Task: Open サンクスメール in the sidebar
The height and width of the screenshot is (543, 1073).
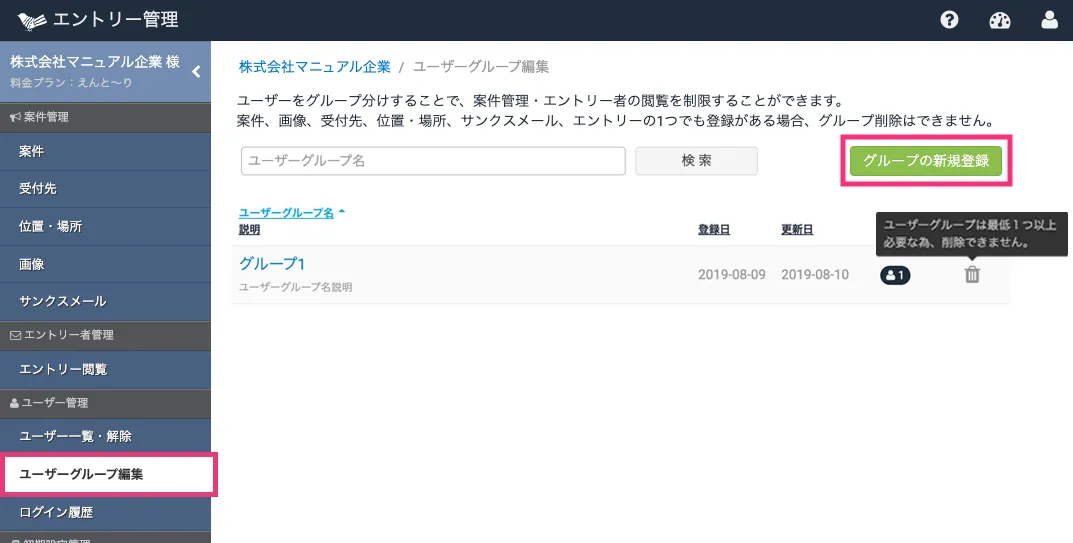Action: (105, 301)
